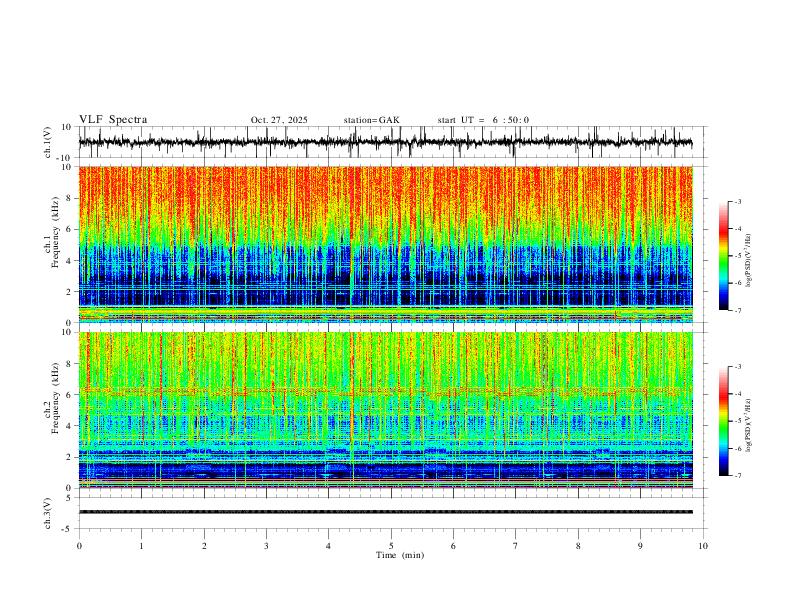The height and width of the screenshot is (612, 792).
Task: Click the "ch.1(V)" waveform axis label
Action: pyautogui.click(x=48, y=142)
